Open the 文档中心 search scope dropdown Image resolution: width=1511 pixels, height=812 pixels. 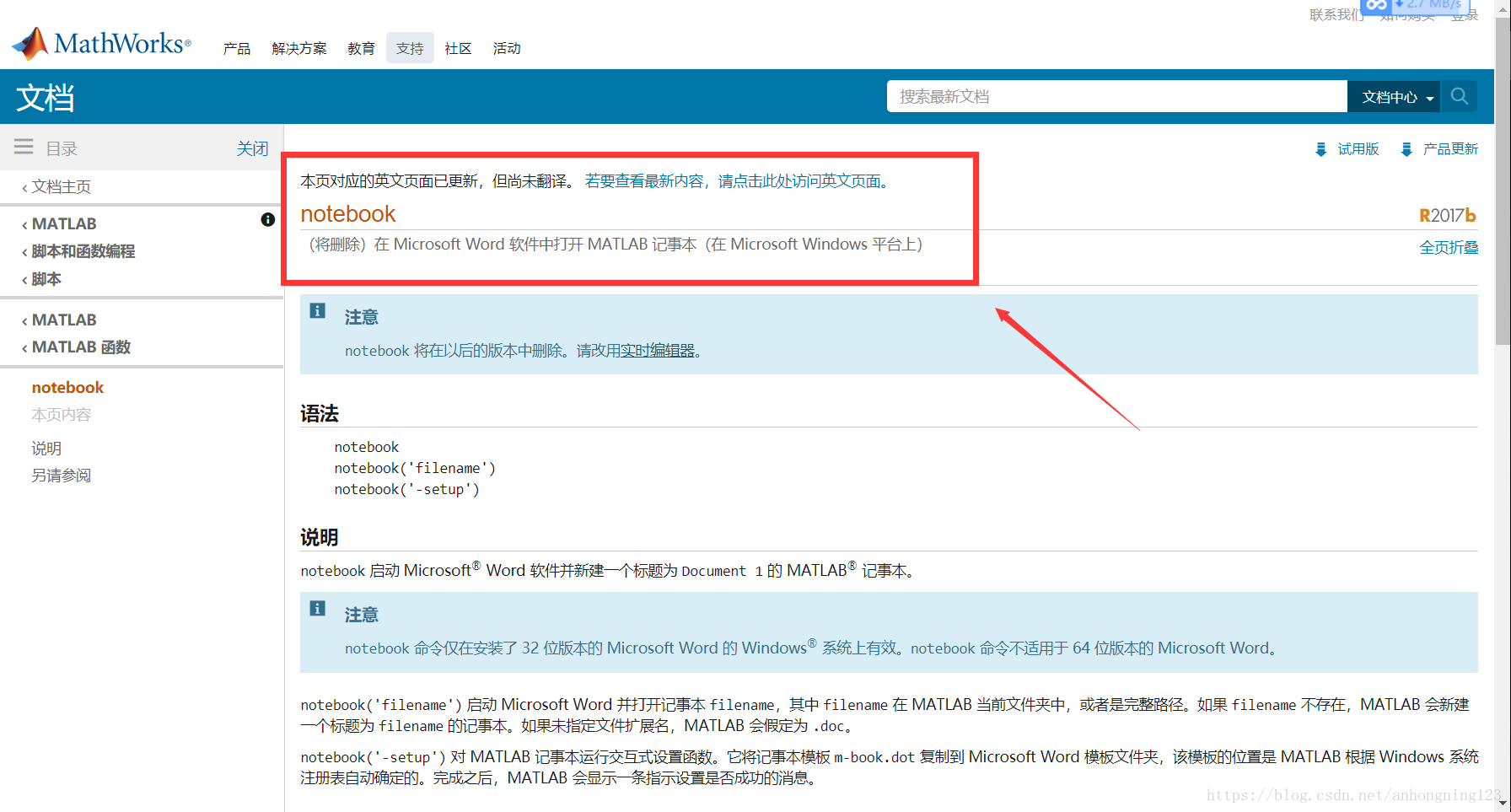tap(1396, 97)
